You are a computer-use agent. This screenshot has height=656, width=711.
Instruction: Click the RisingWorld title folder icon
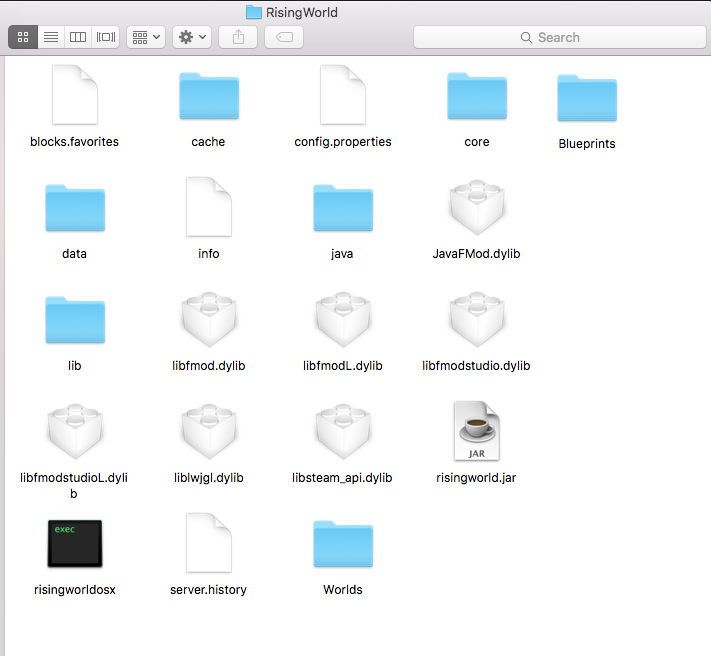[x=254, y=12]
